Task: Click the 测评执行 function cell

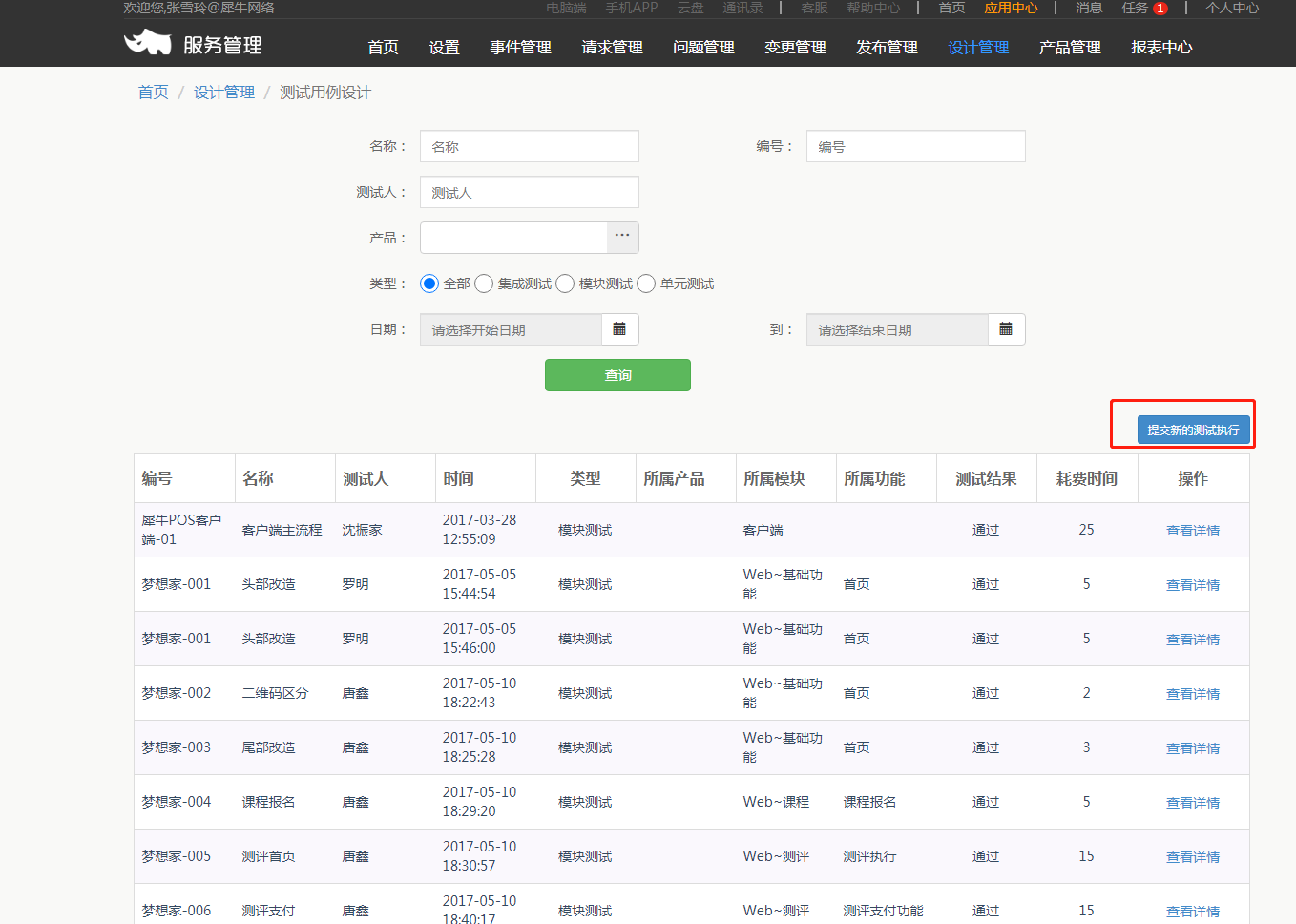Action: coord(869,856)
